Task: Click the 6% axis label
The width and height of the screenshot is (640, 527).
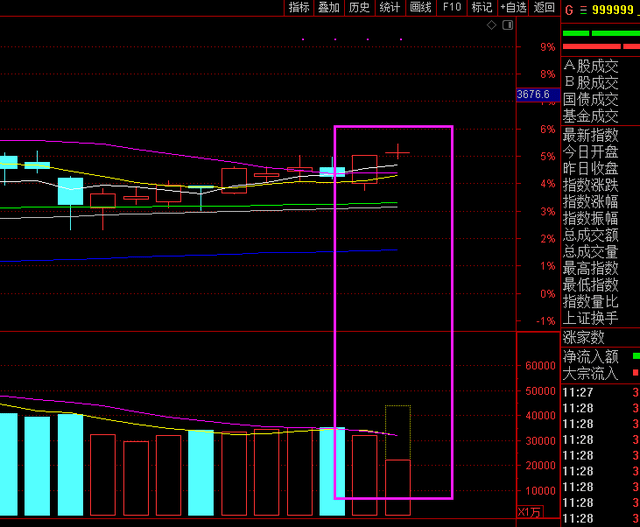Action: coord(548,129)
